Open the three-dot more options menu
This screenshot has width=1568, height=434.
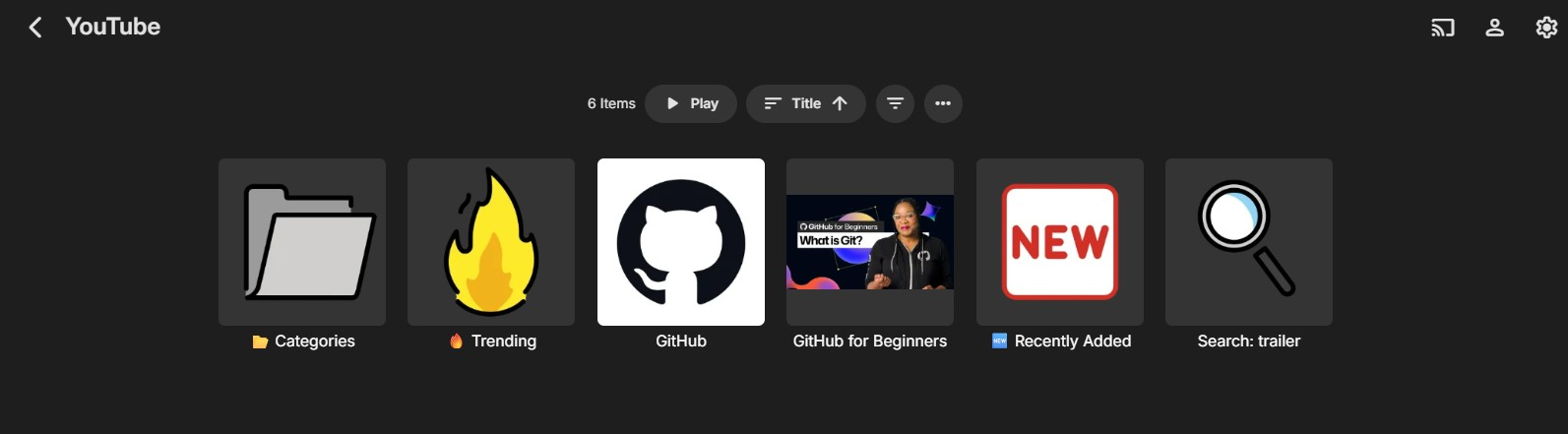click(943, 103)
